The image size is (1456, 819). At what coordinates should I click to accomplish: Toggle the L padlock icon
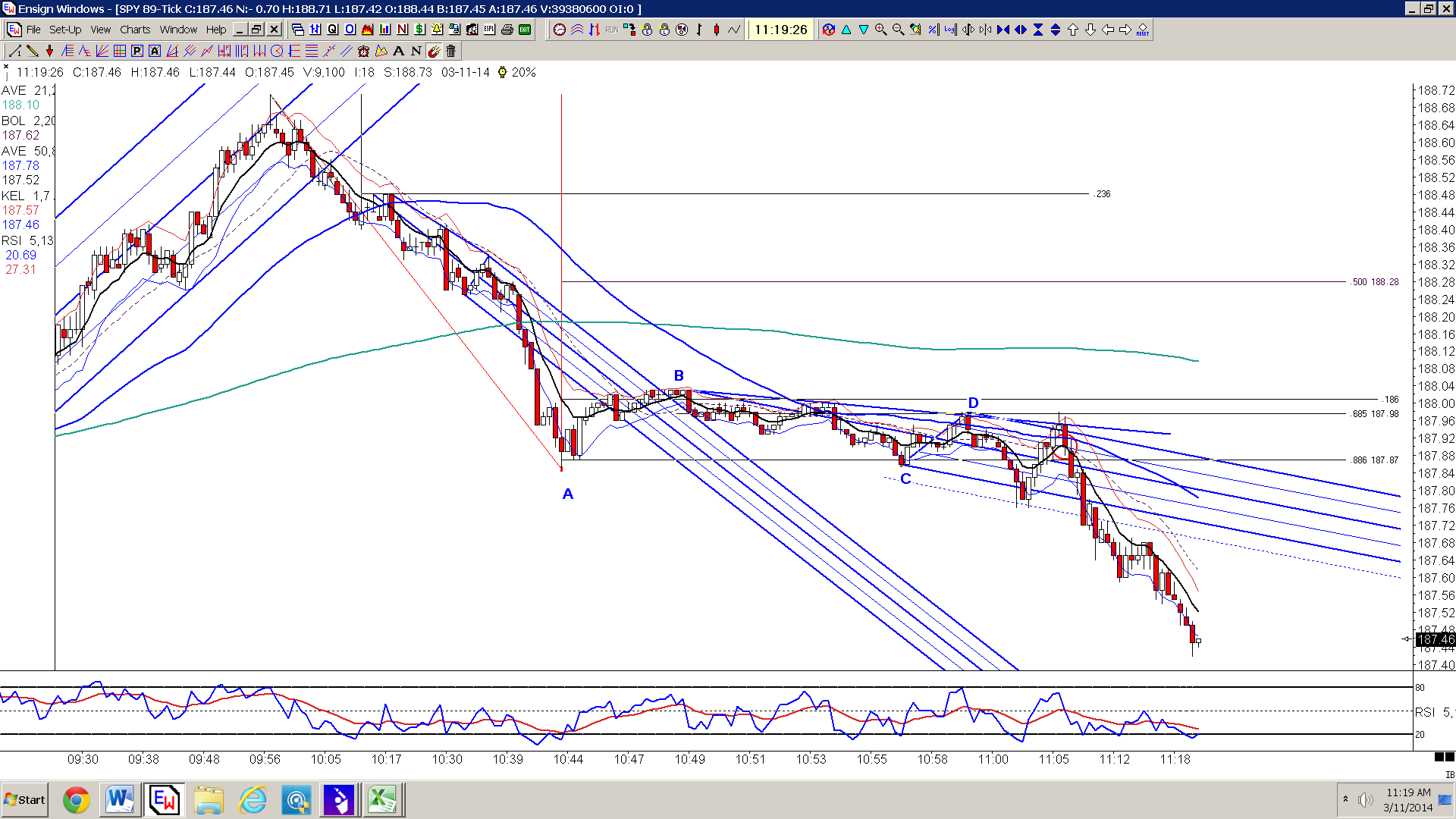pos(664,30)
